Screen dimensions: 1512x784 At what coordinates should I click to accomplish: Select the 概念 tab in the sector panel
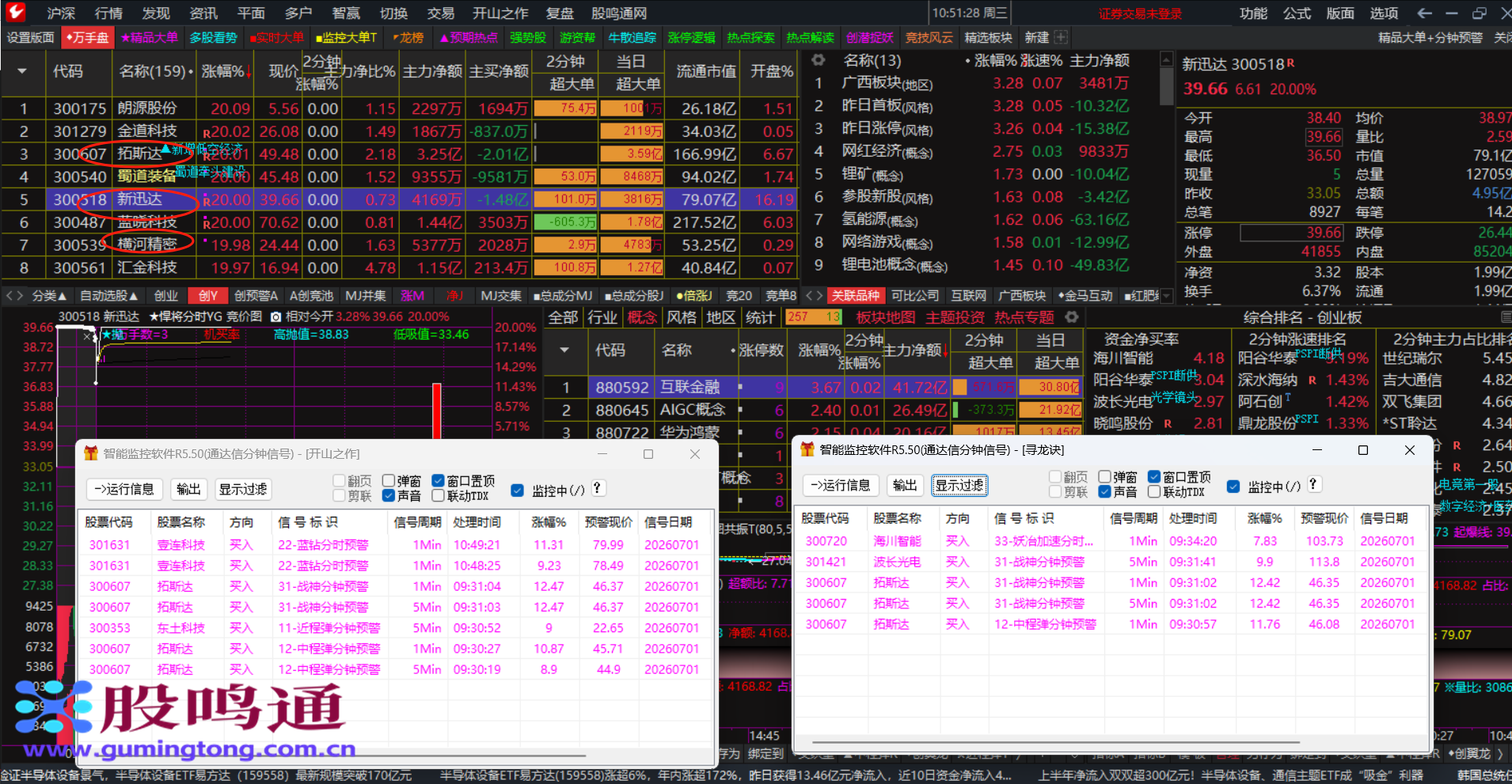click(x=642, y=317)
